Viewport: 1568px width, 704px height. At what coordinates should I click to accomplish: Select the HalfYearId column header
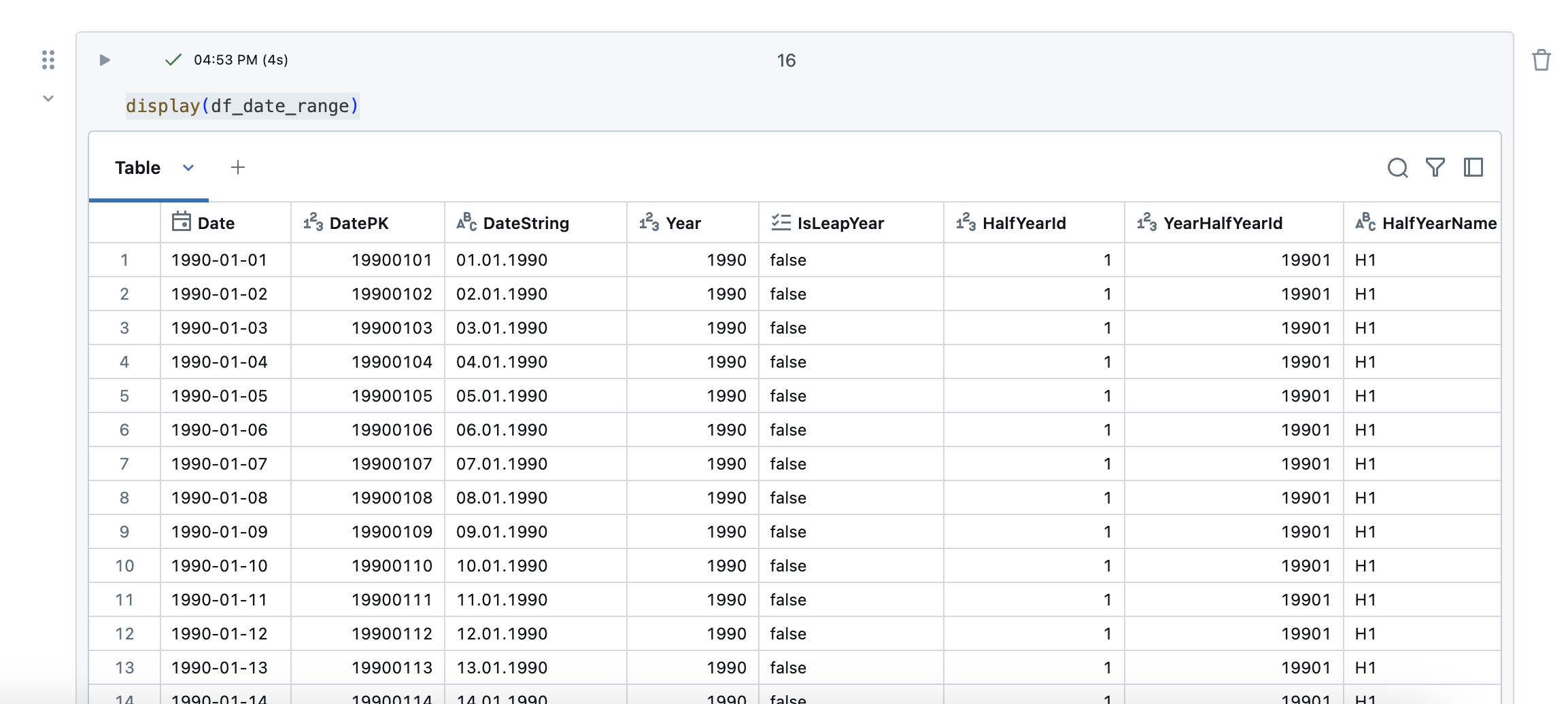[x=1023, y=223]
